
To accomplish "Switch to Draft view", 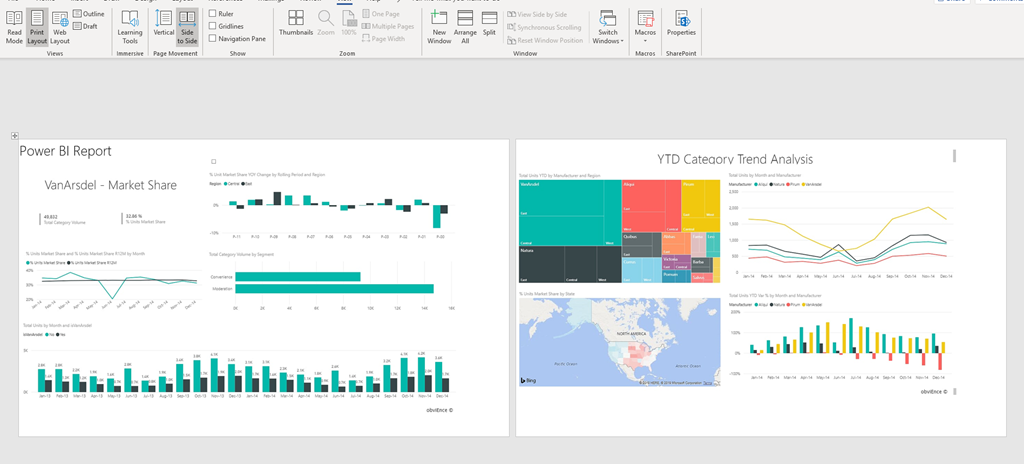I will tap(86, 26).
